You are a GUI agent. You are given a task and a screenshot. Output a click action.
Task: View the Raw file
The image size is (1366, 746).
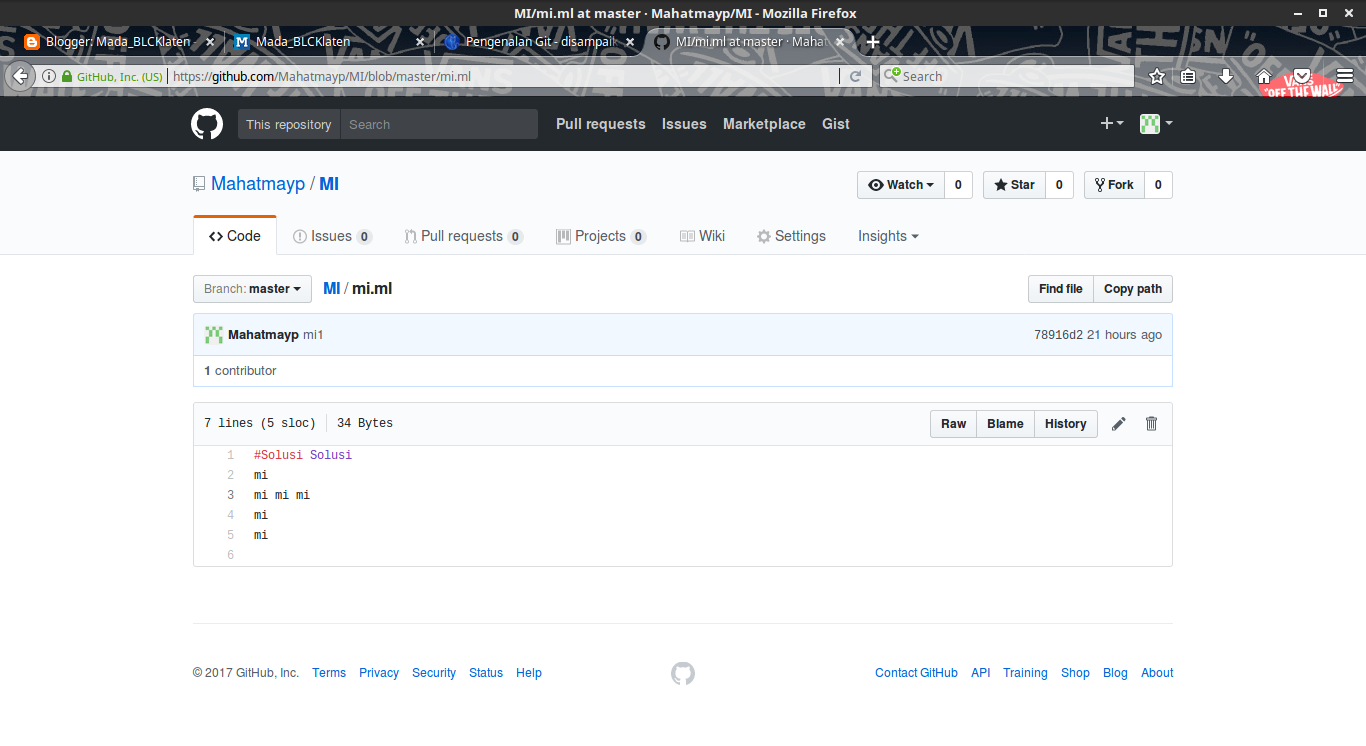click(954, 424)
